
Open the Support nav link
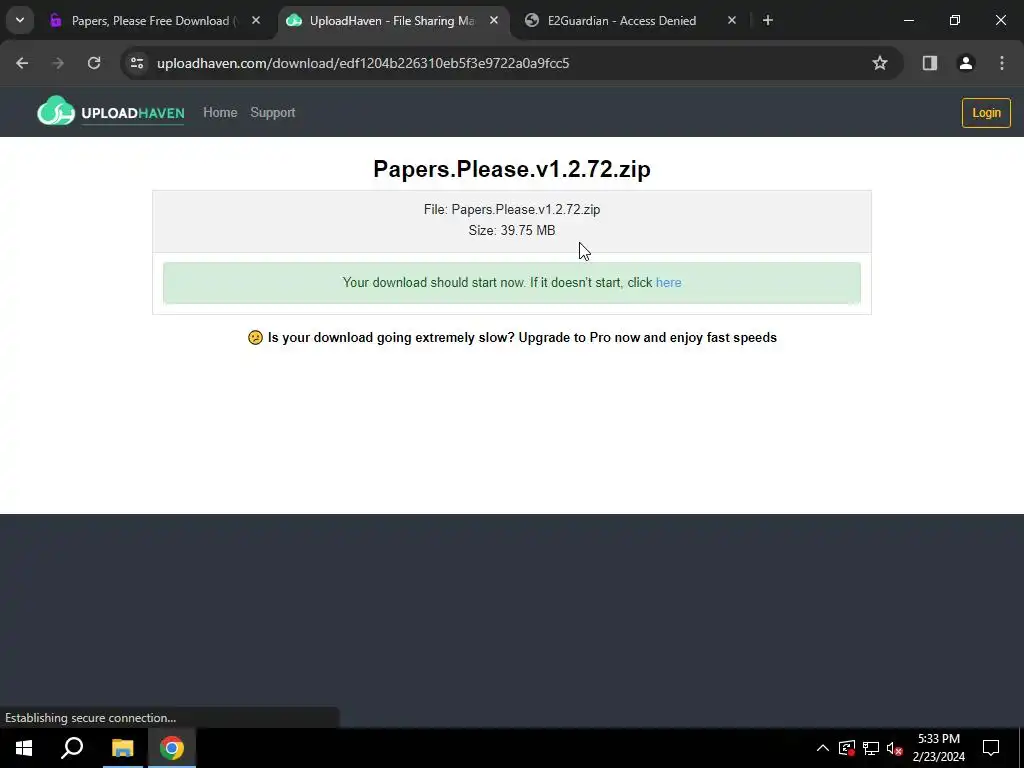click(x=273, y=112)
